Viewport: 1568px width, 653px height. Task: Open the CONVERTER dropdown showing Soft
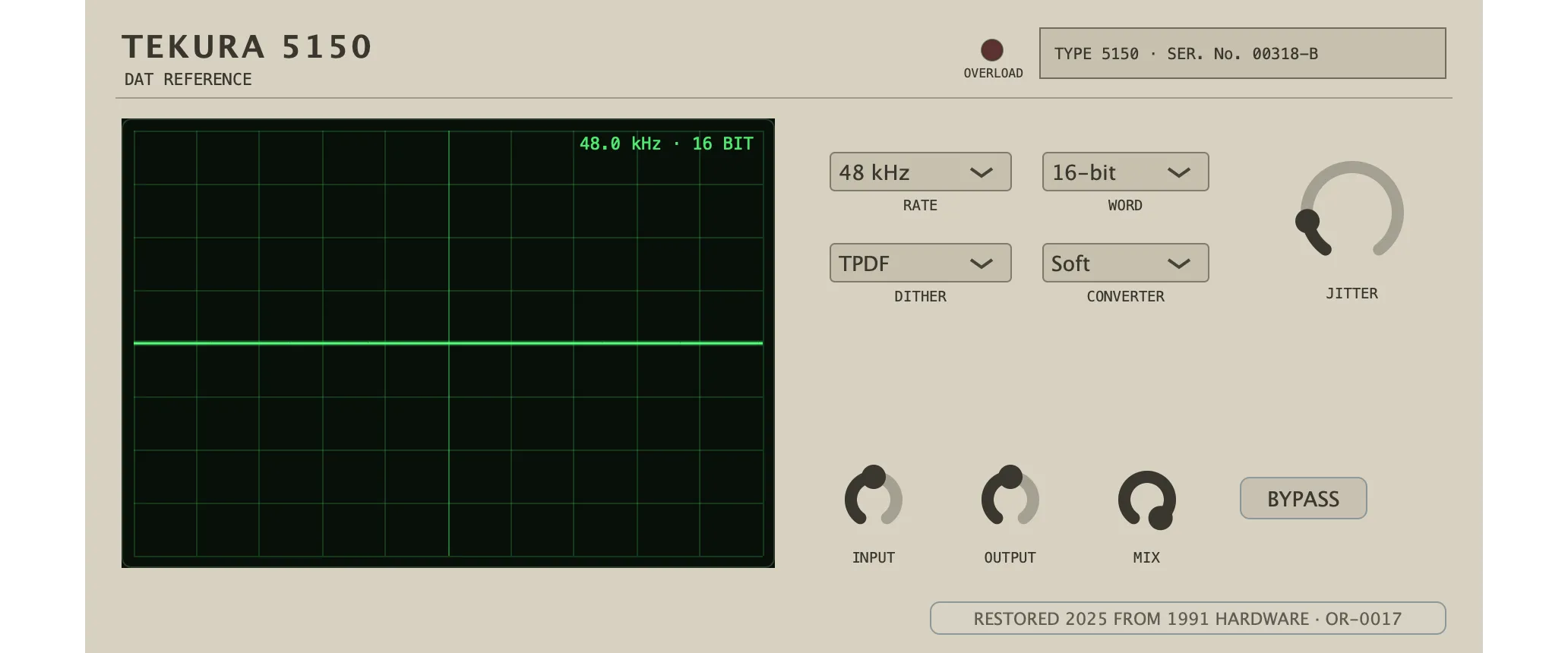(1125, 263)
